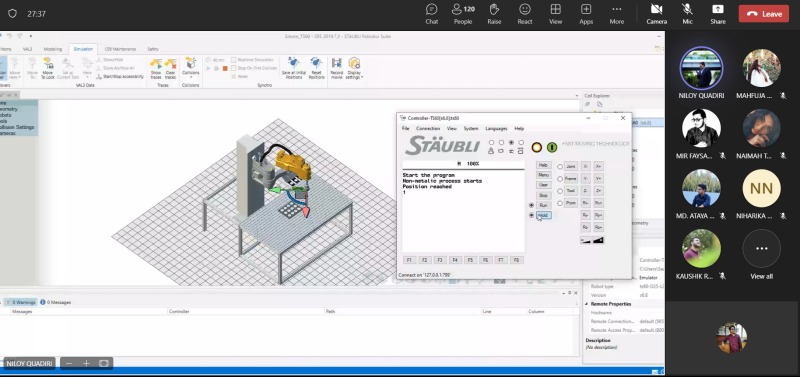800x377 pixels.
Task: Collapse the Remote Properties section
Action: (x=587, y=304)
